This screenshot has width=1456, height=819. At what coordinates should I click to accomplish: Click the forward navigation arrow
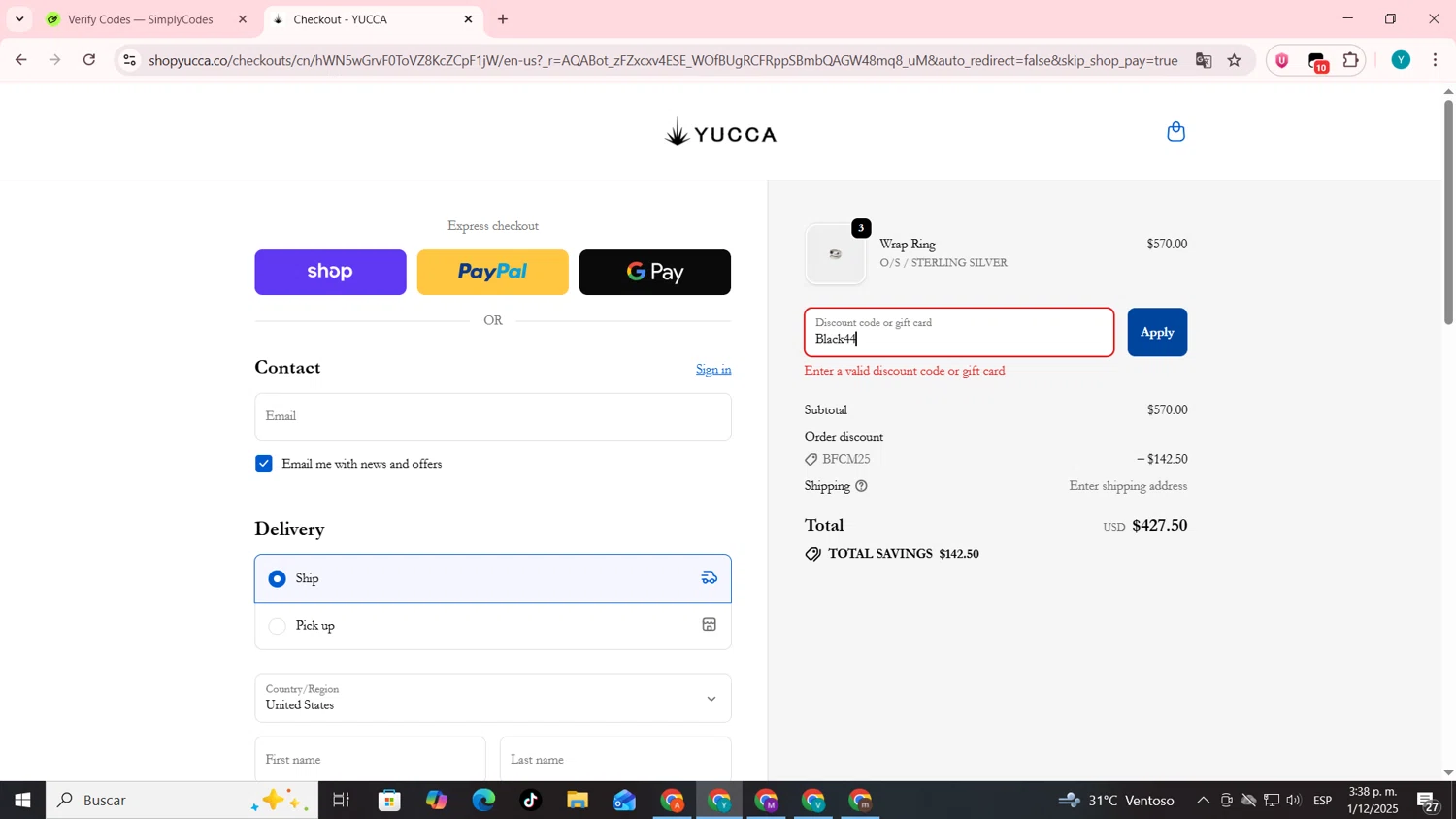54,60
